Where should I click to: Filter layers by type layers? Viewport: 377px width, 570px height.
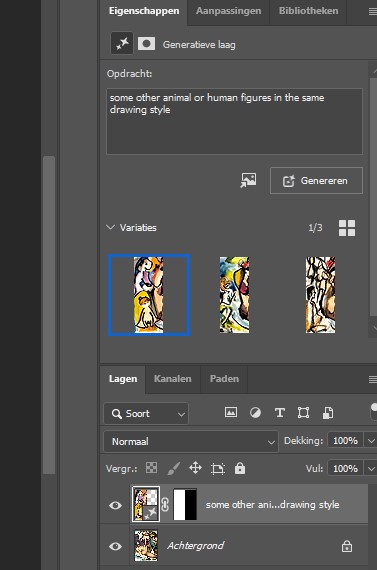point(280,413)
